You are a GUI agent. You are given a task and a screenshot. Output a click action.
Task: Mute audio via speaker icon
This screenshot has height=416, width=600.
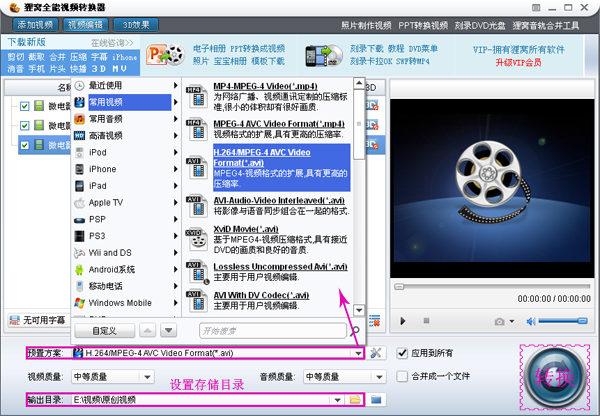[531, 321]
